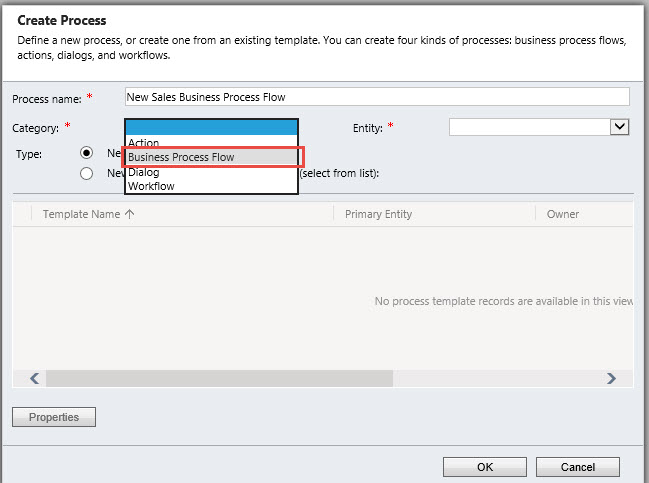Click inside the Entity combo box field
The width and height of the screenshot is (649, 483).
tap(529, 127)
